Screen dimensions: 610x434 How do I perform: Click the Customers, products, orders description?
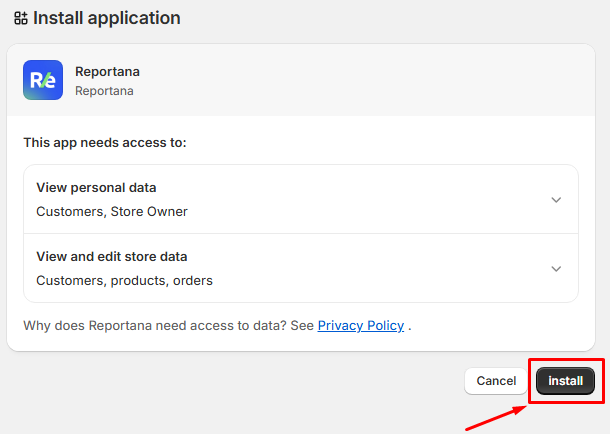pyautogui.click(x=124, y=281)
